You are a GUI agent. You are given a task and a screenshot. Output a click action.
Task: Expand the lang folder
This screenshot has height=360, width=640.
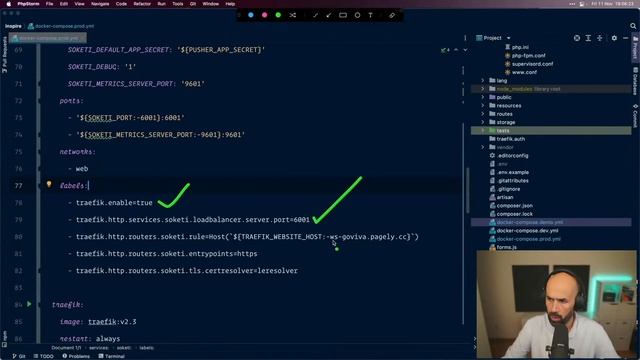tap(482, 80)
